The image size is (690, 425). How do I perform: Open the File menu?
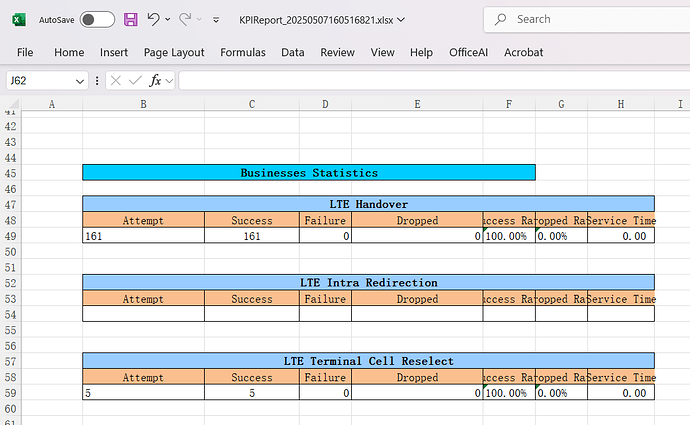pyautogui.click(x=25, y=52)
